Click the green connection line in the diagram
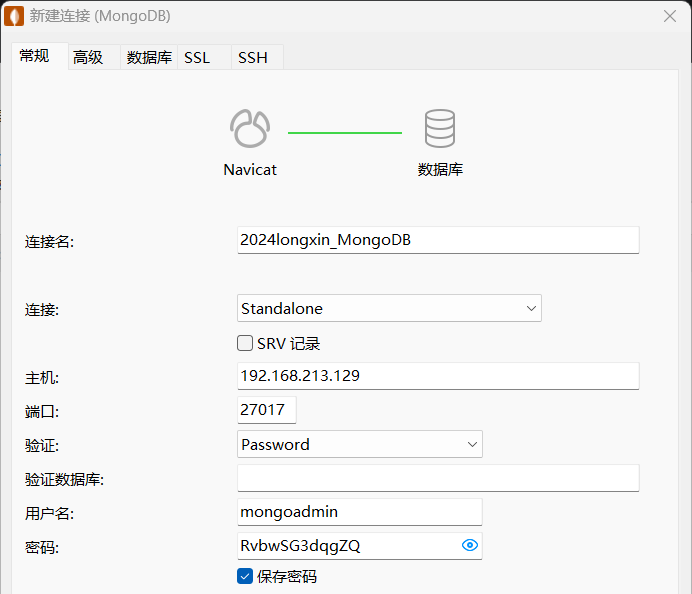 coord(345,132)
